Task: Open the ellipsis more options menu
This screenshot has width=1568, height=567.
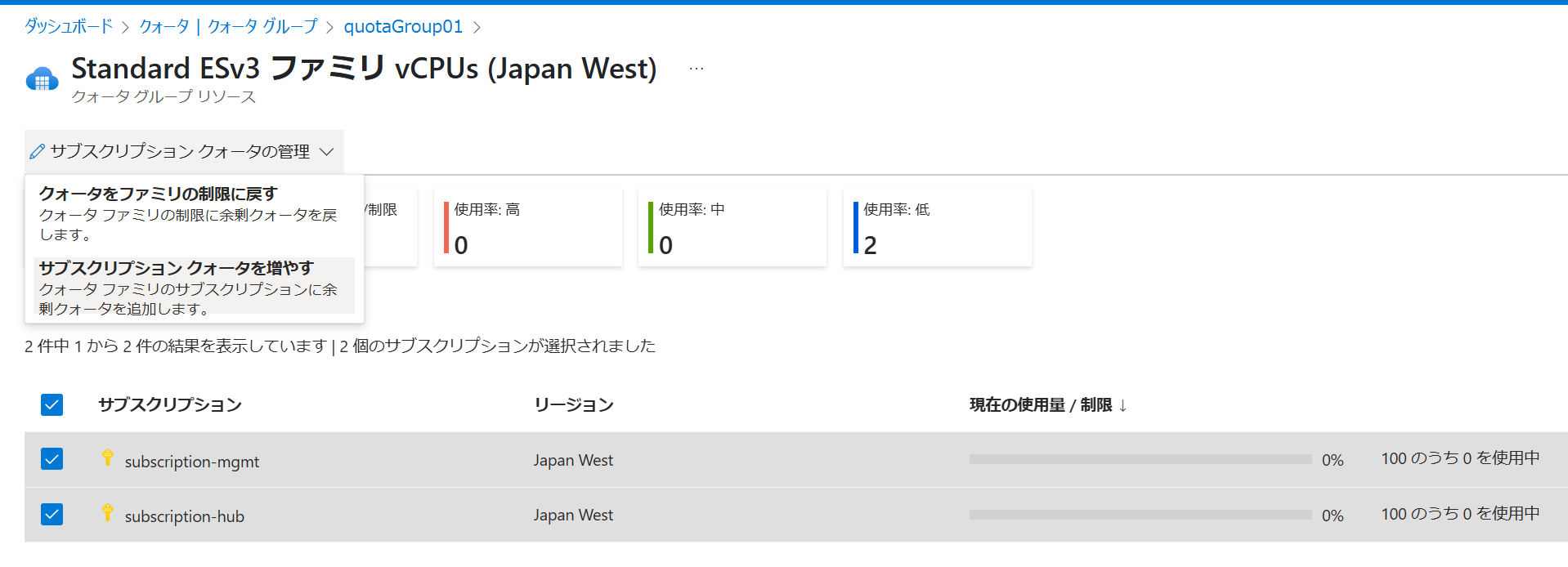Action: pos(697,69)
